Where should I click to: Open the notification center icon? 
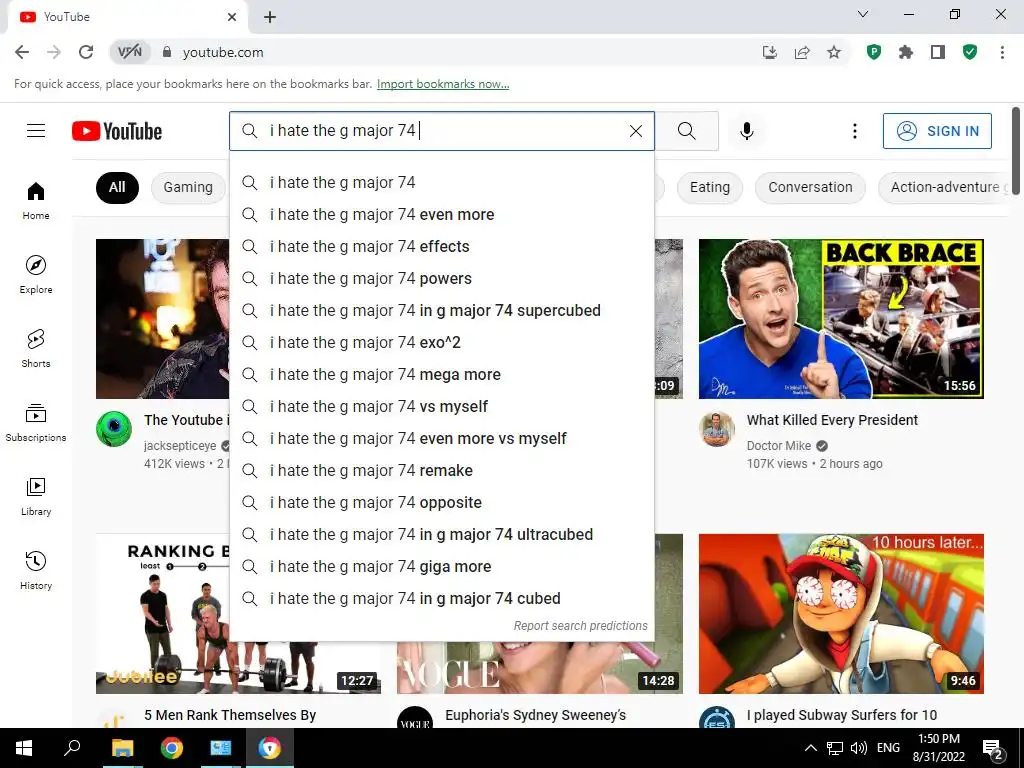point(993,748)
